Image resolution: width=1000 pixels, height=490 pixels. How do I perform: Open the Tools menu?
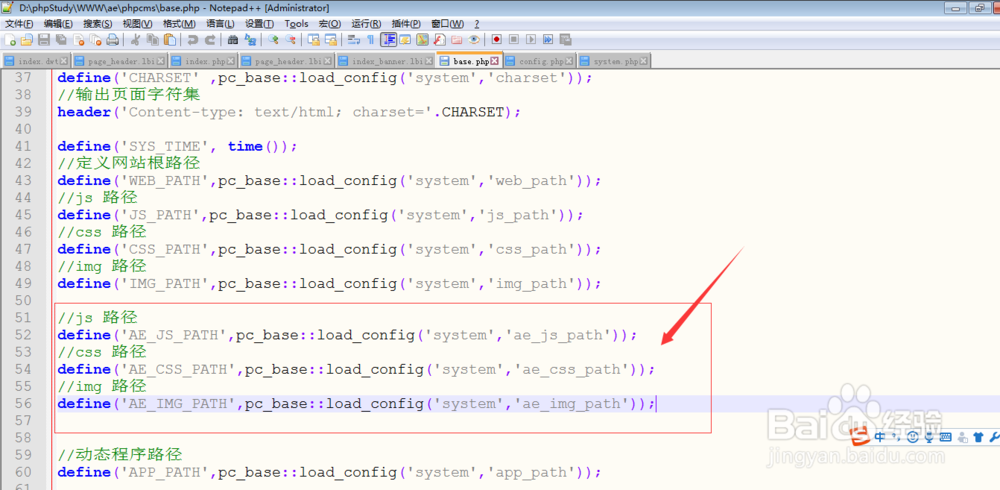click(x=296, y=24)
